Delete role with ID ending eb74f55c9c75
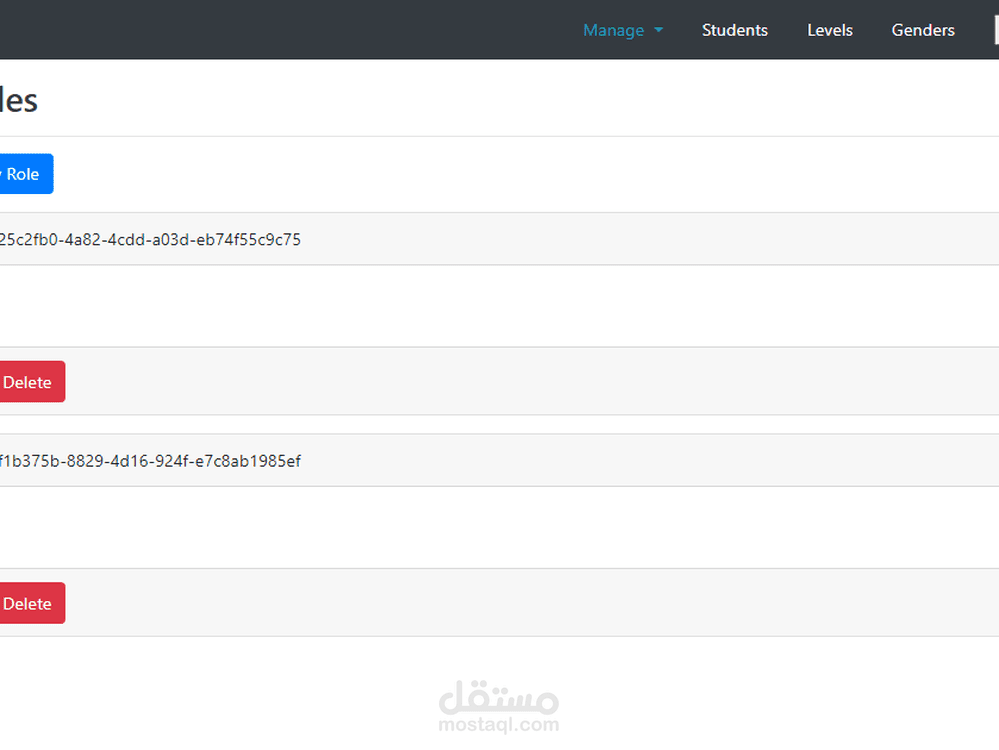Screen dimensions: 999x750 (31, 382)
